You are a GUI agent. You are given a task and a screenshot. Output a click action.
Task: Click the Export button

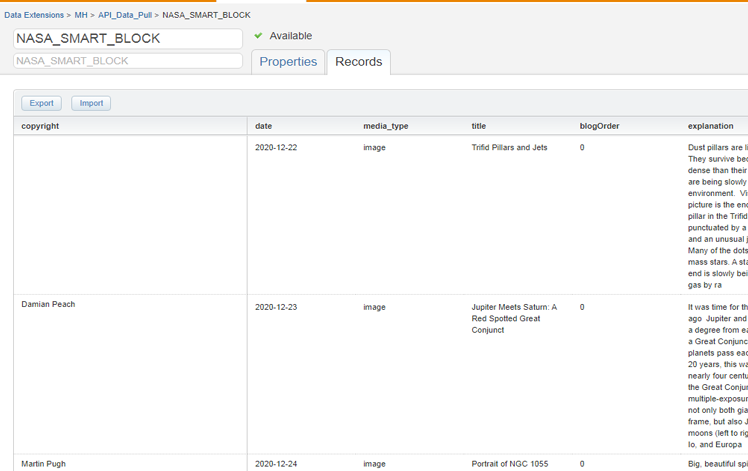(x=41, y=103)
